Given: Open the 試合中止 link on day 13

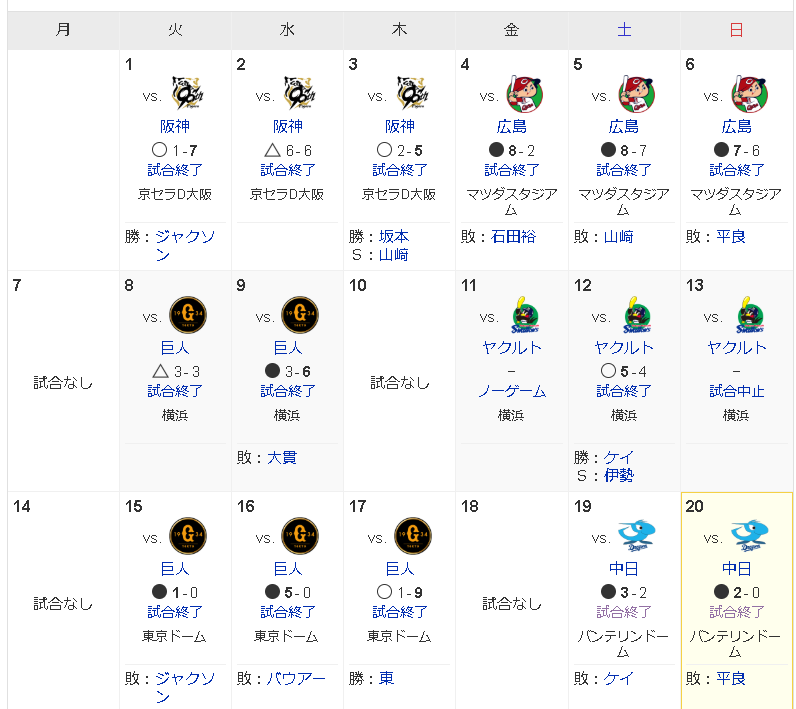Looking at the screenshot, I should 736,391.
